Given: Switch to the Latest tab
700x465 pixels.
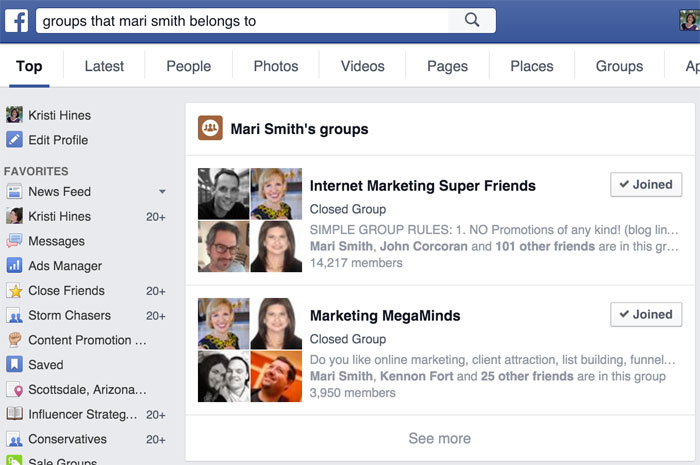Looking at the screenshot, I should (x=104, y=66).
